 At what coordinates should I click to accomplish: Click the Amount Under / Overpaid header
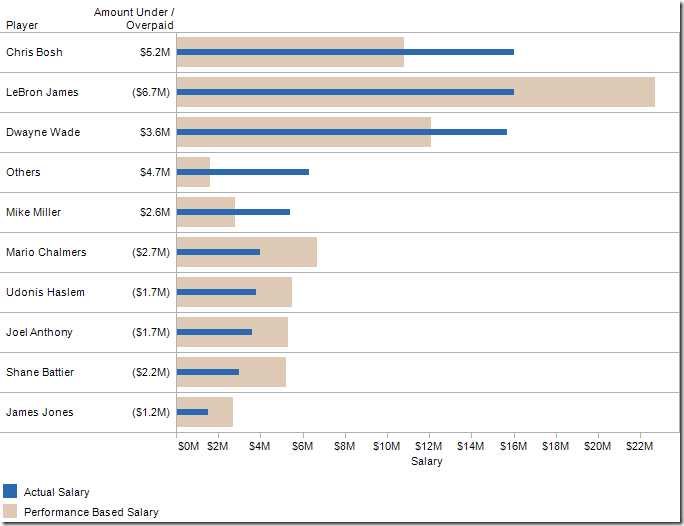pyautogui.click(x=134, y=19)
